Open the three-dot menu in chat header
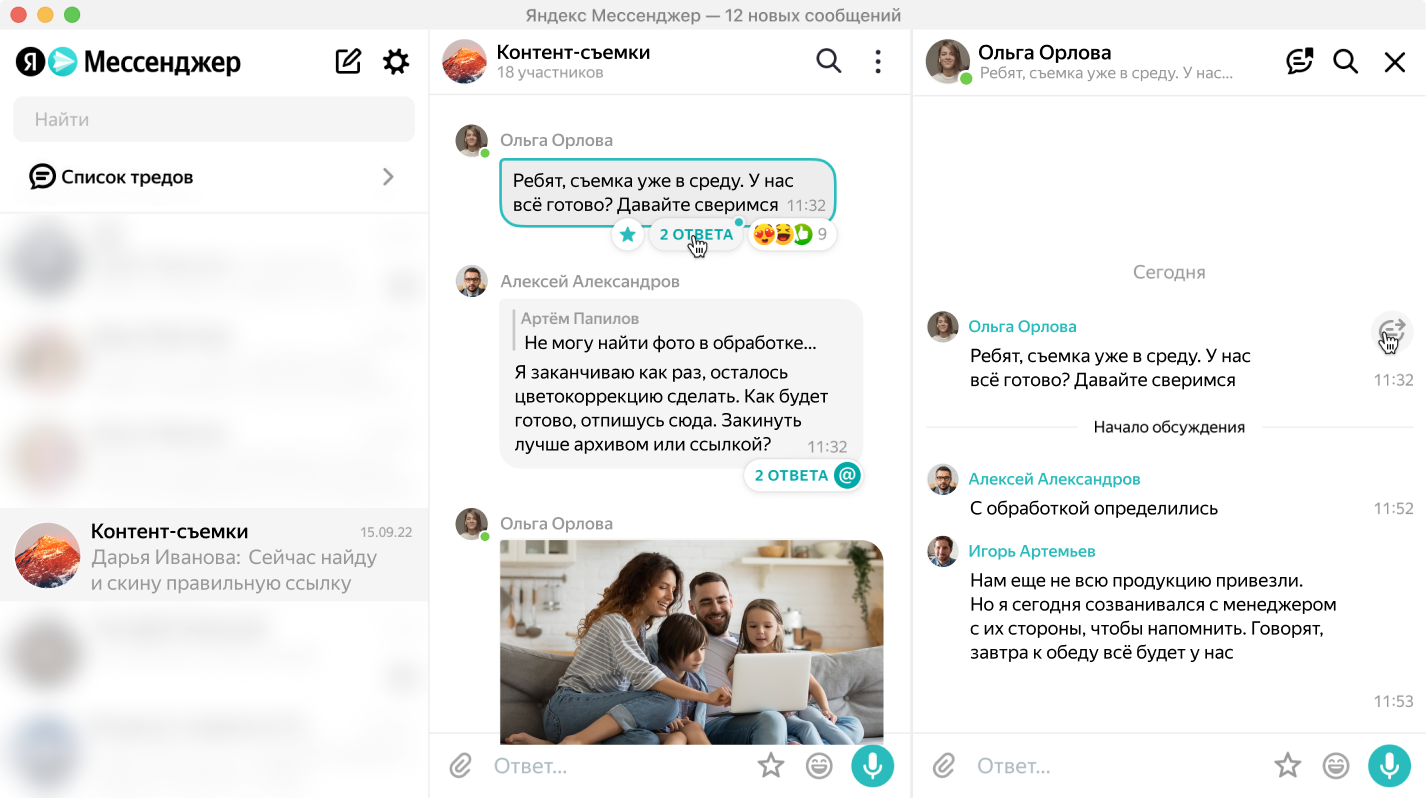This screenshot has width=1426, height=798. [877, 62]
